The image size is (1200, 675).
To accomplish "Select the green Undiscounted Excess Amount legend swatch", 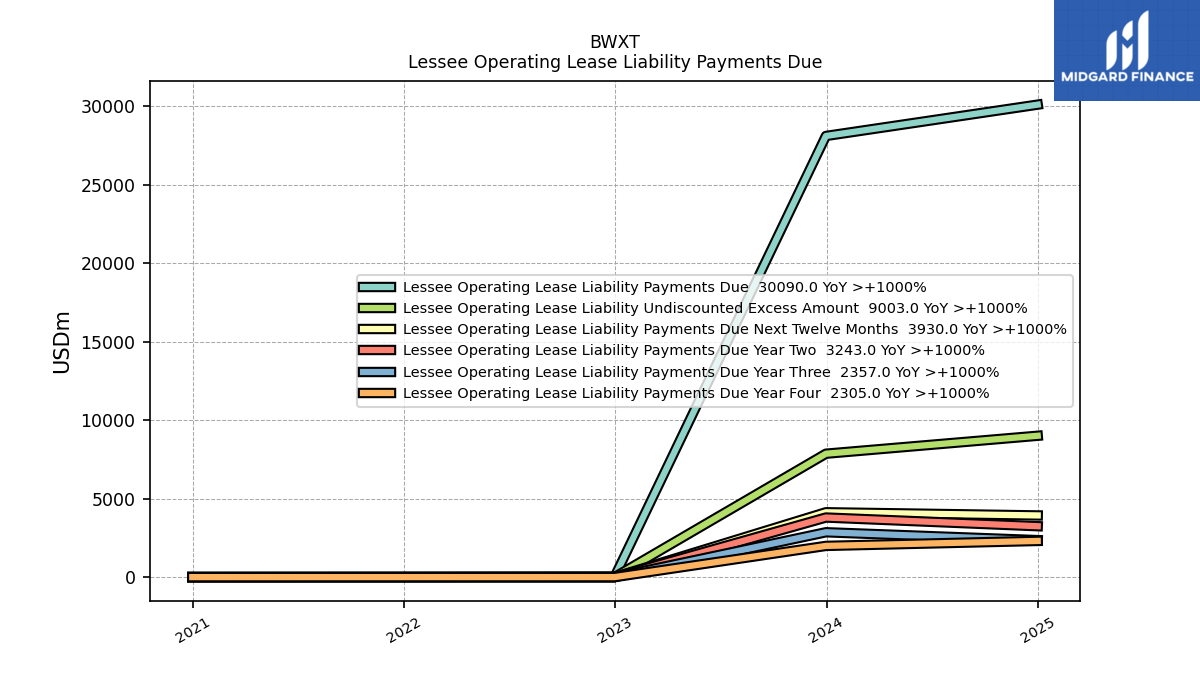I will [377, 308].
